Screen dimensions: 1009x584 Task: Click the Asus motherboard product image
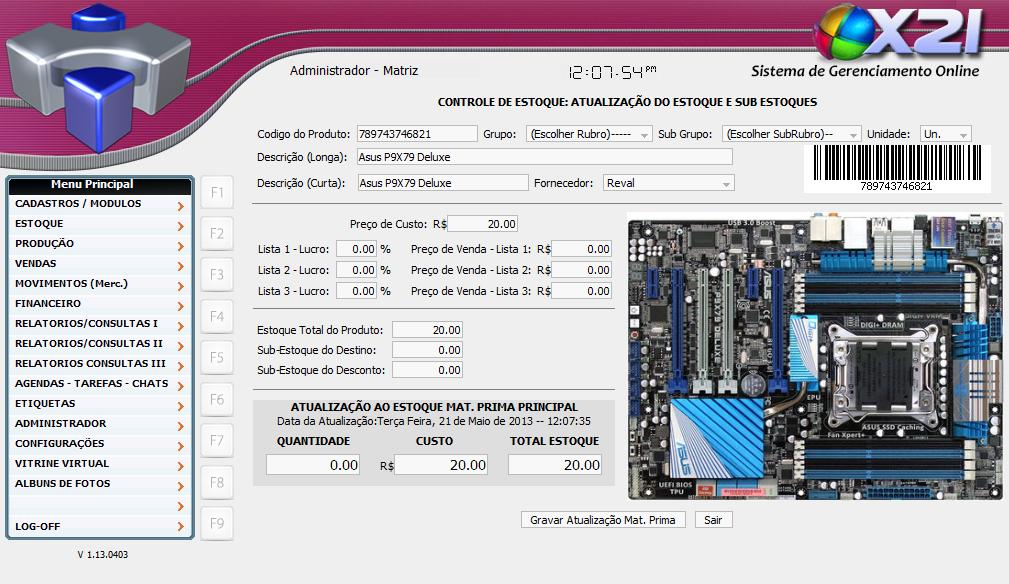pyautogui.click(x=814, y=356)
